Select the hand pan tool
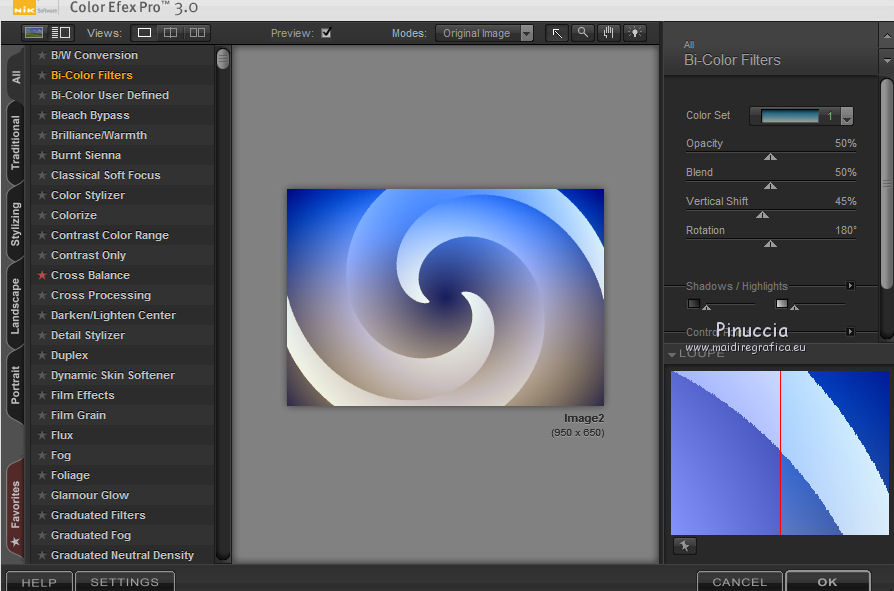This screenshot has width=894, height=591. coord(609,33)
